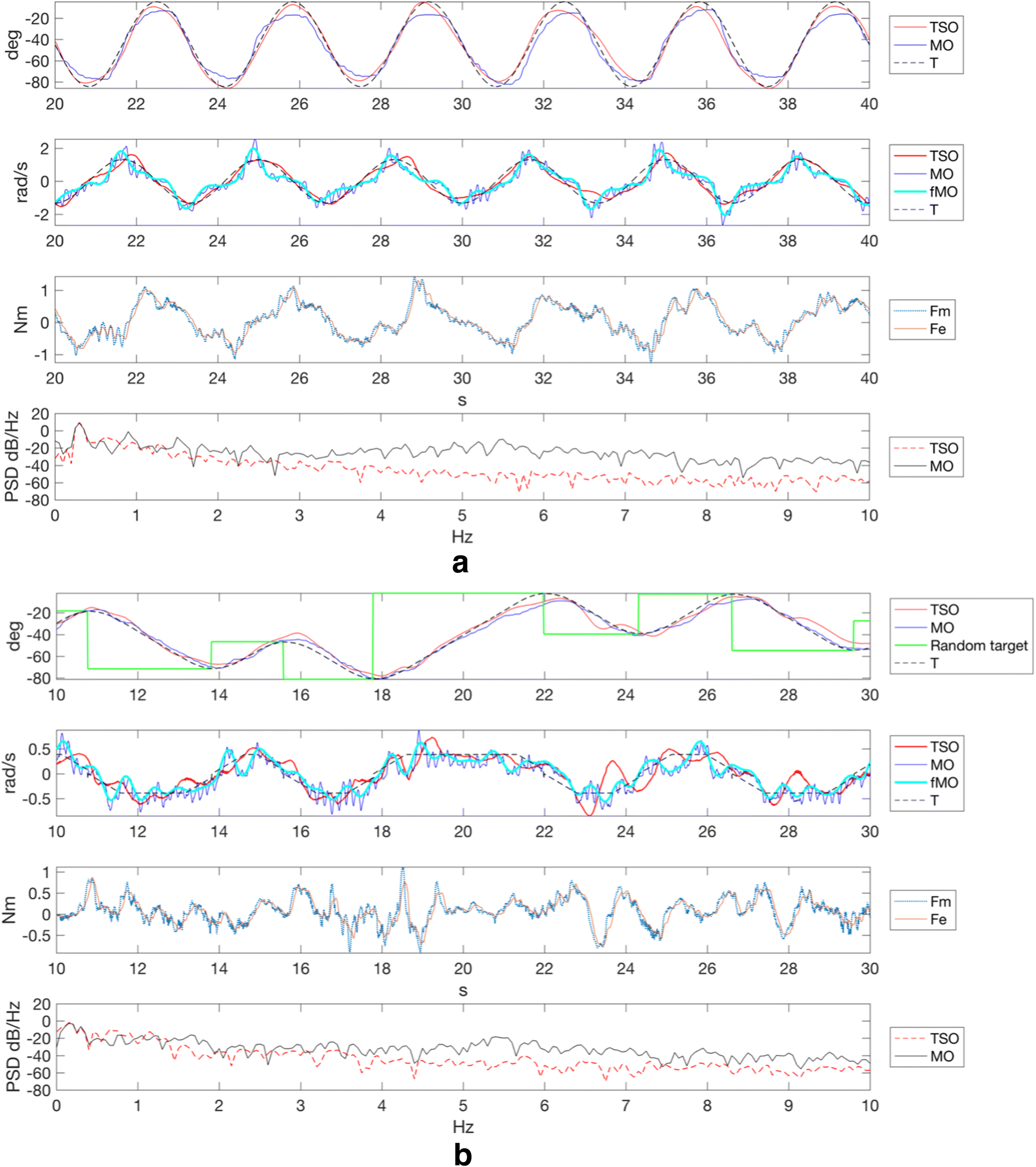Click 'TSO' legend entry in panel b rad/s plot
Viewport: 1036px width, 1167px height.
coord(926,747)
